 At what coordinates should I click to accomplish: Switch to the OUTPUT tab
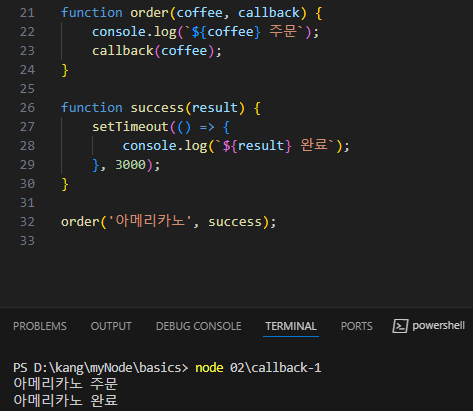[x=111, y=326]
